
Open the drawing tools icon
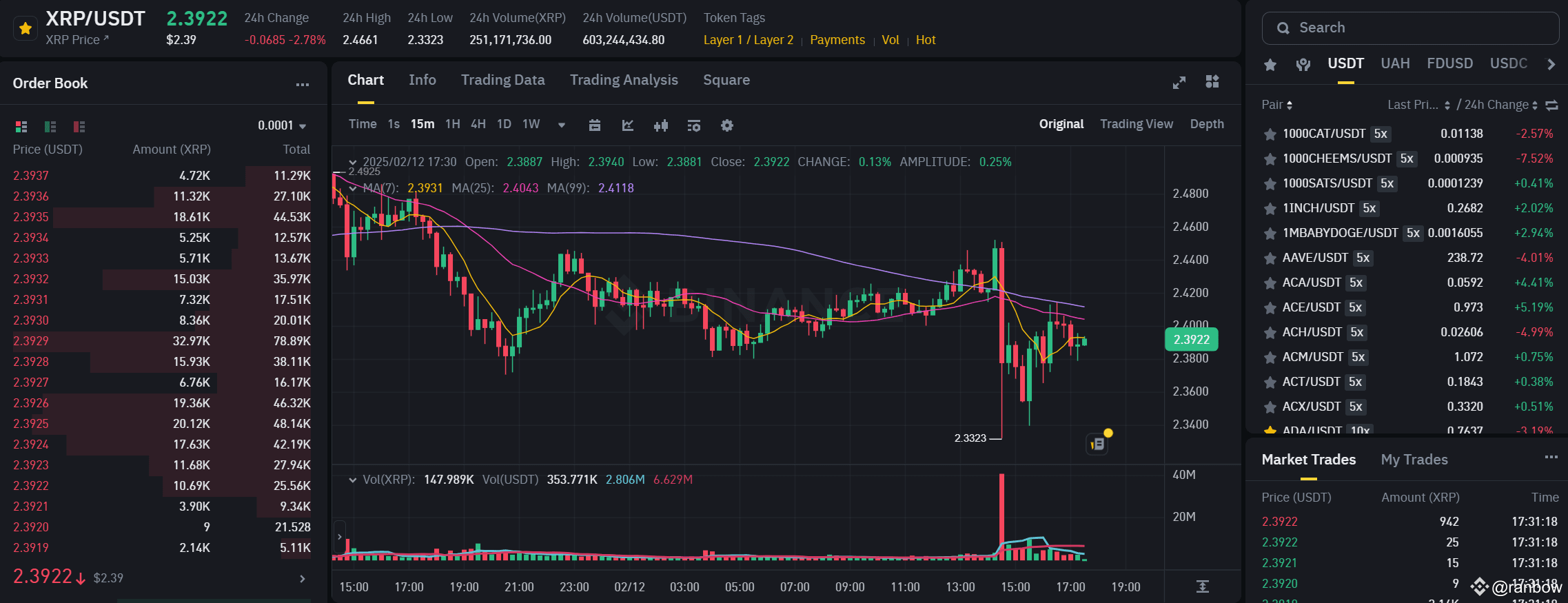628,125
